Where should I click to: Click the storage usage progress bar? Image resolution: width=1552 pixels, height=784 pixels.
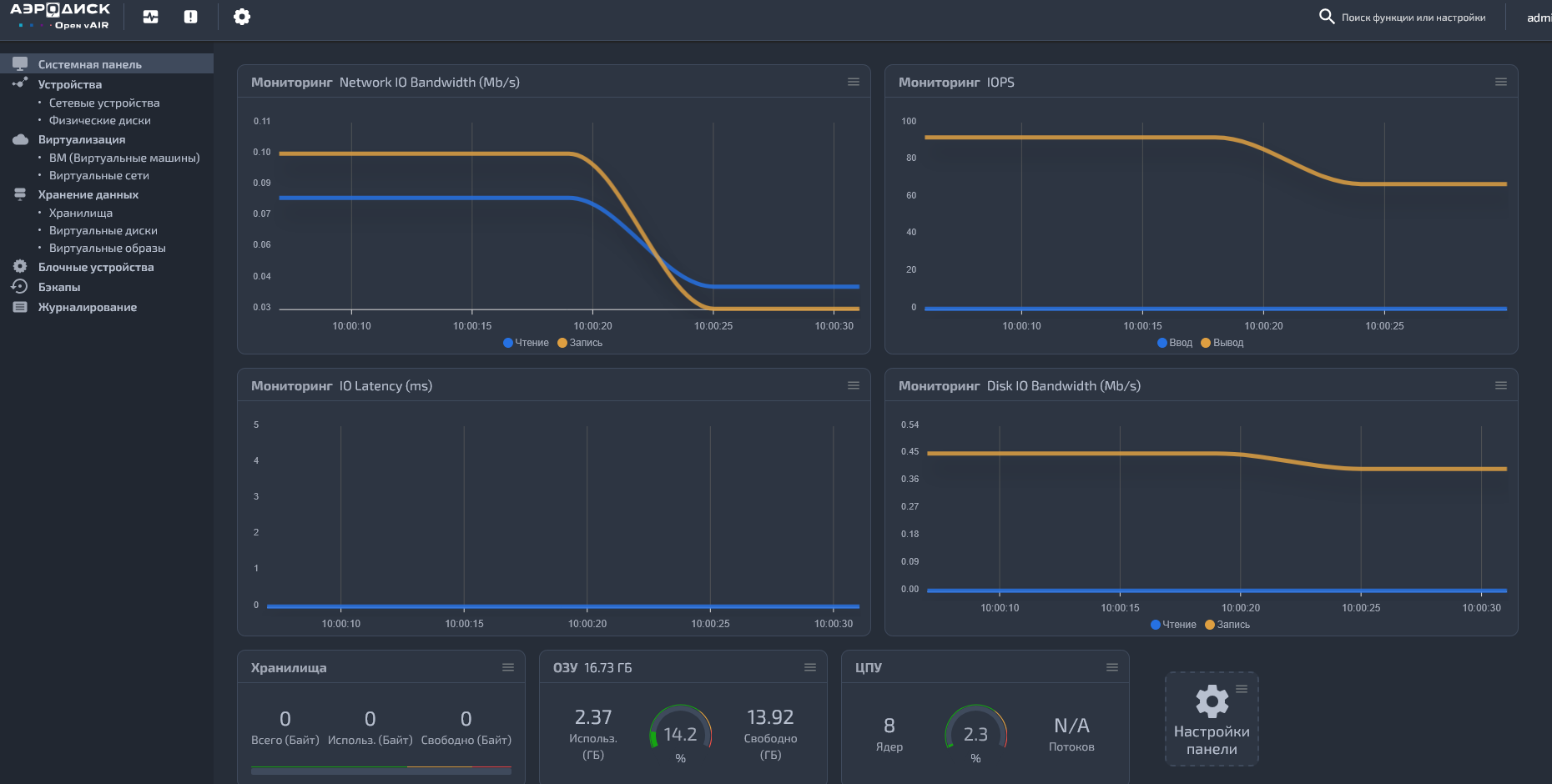380,771
